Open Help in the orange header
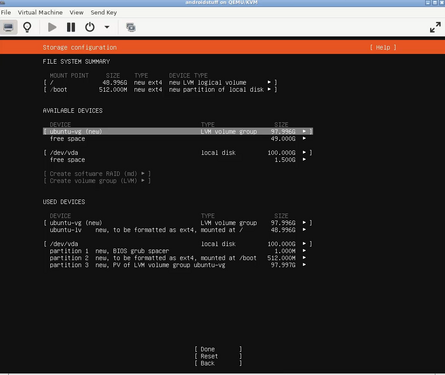This screenshot has width=445, height=375. [x=383, y=47]
